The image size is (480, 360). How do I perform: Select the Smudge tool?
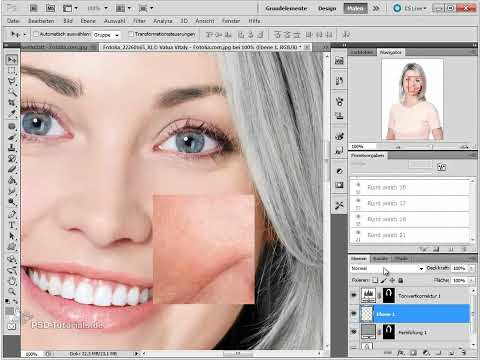coord(12,191)
